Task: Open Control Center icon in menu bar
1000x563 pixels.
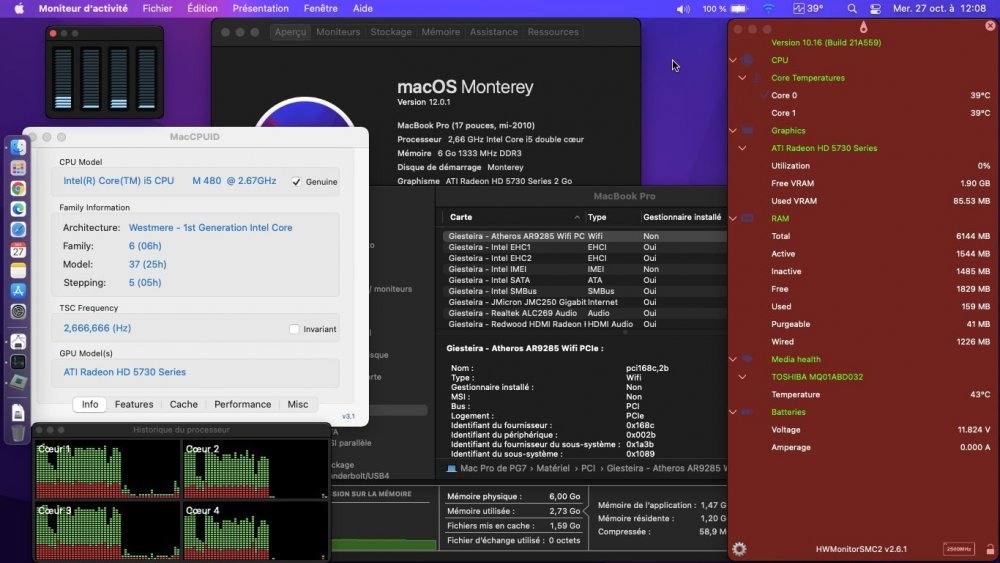Action: (x=875, y=9)
